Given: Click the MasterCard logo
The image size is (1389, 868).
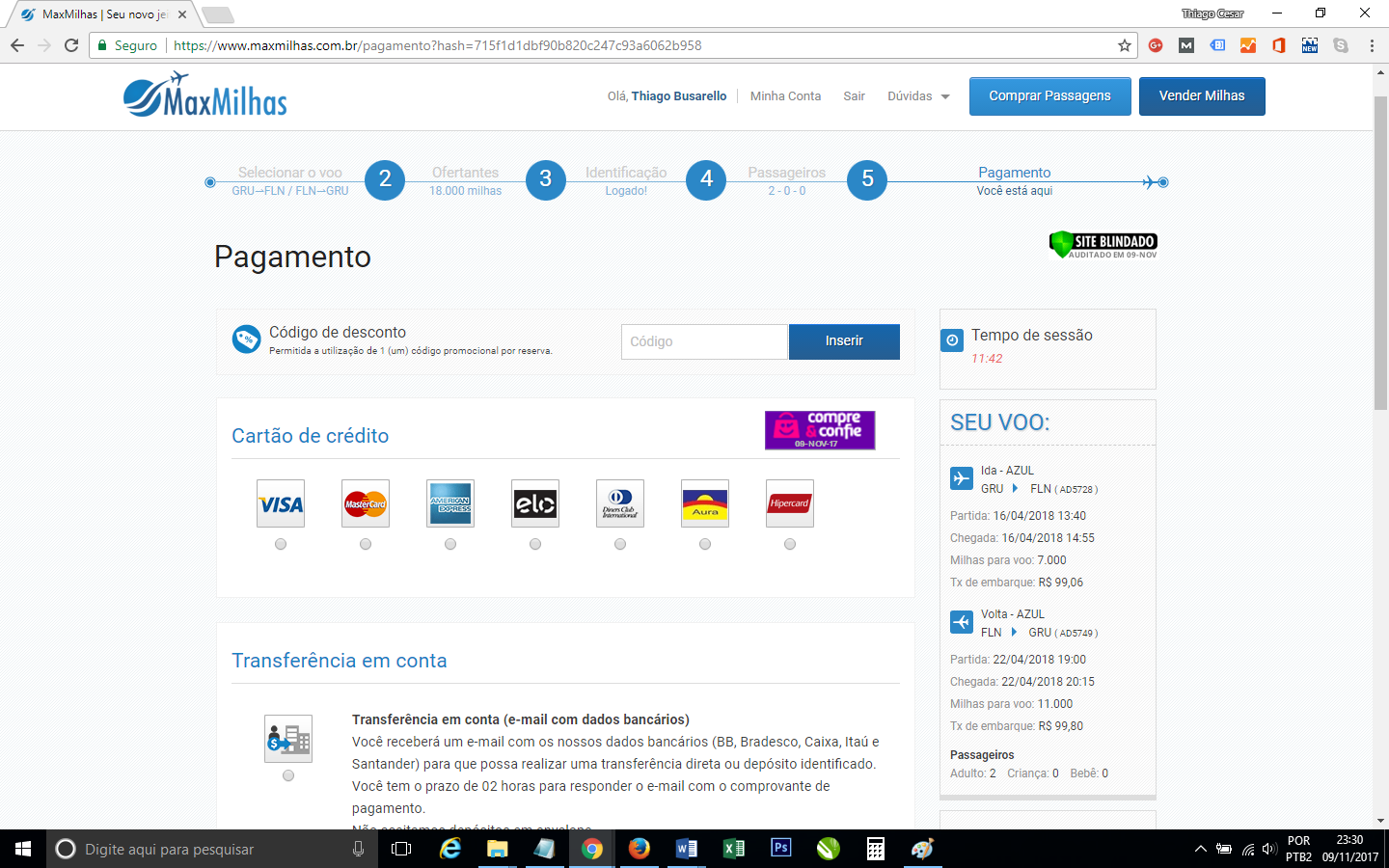Looking at the screenshot, I should (366, 503).
